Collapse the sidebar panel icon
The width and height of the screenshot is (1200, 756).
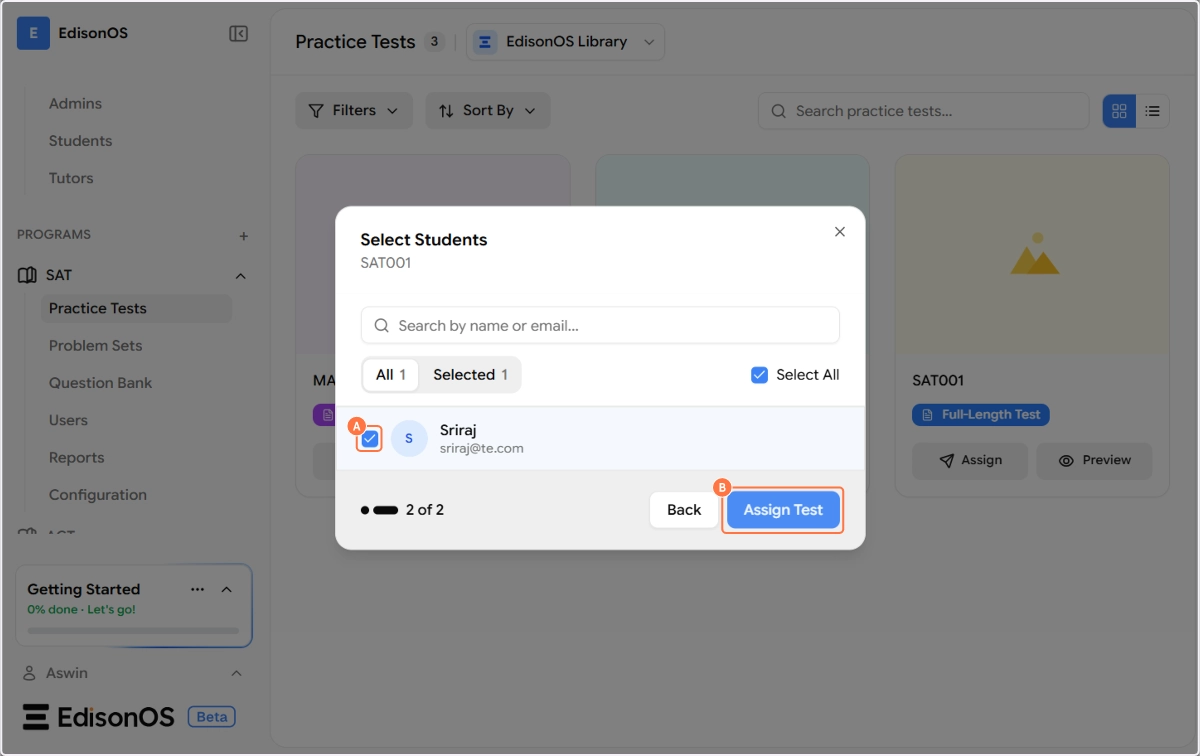(x=238, y=34)
